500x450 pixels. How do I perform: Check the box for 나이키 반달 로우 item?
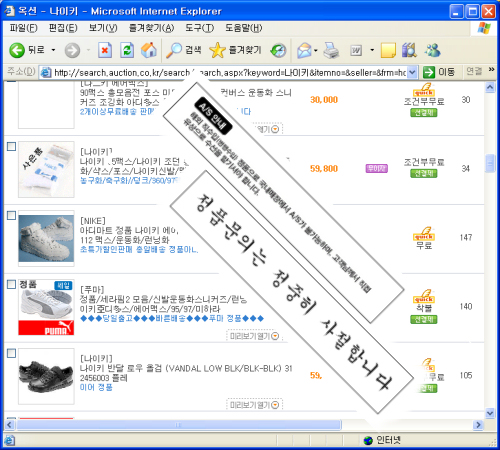[x=11, y=353]
